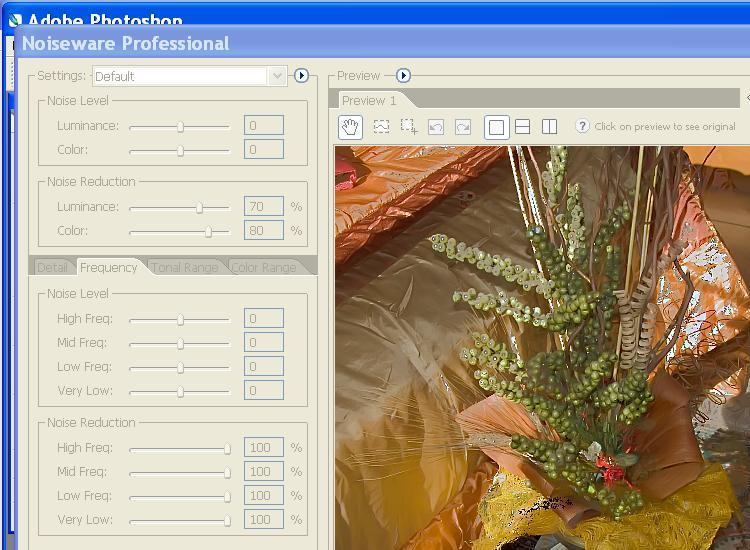Open the Tonal Range tab
750x550 pixels.
tap(184, 267)
